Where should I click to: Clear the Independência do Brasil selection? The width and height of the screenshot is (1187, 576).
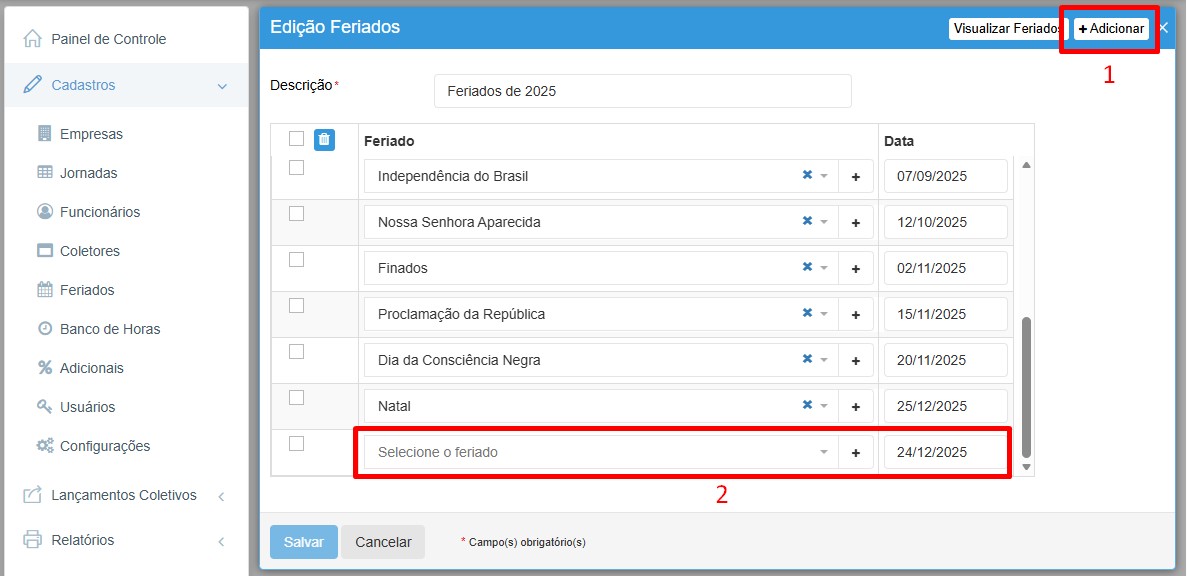click(807, 176)
